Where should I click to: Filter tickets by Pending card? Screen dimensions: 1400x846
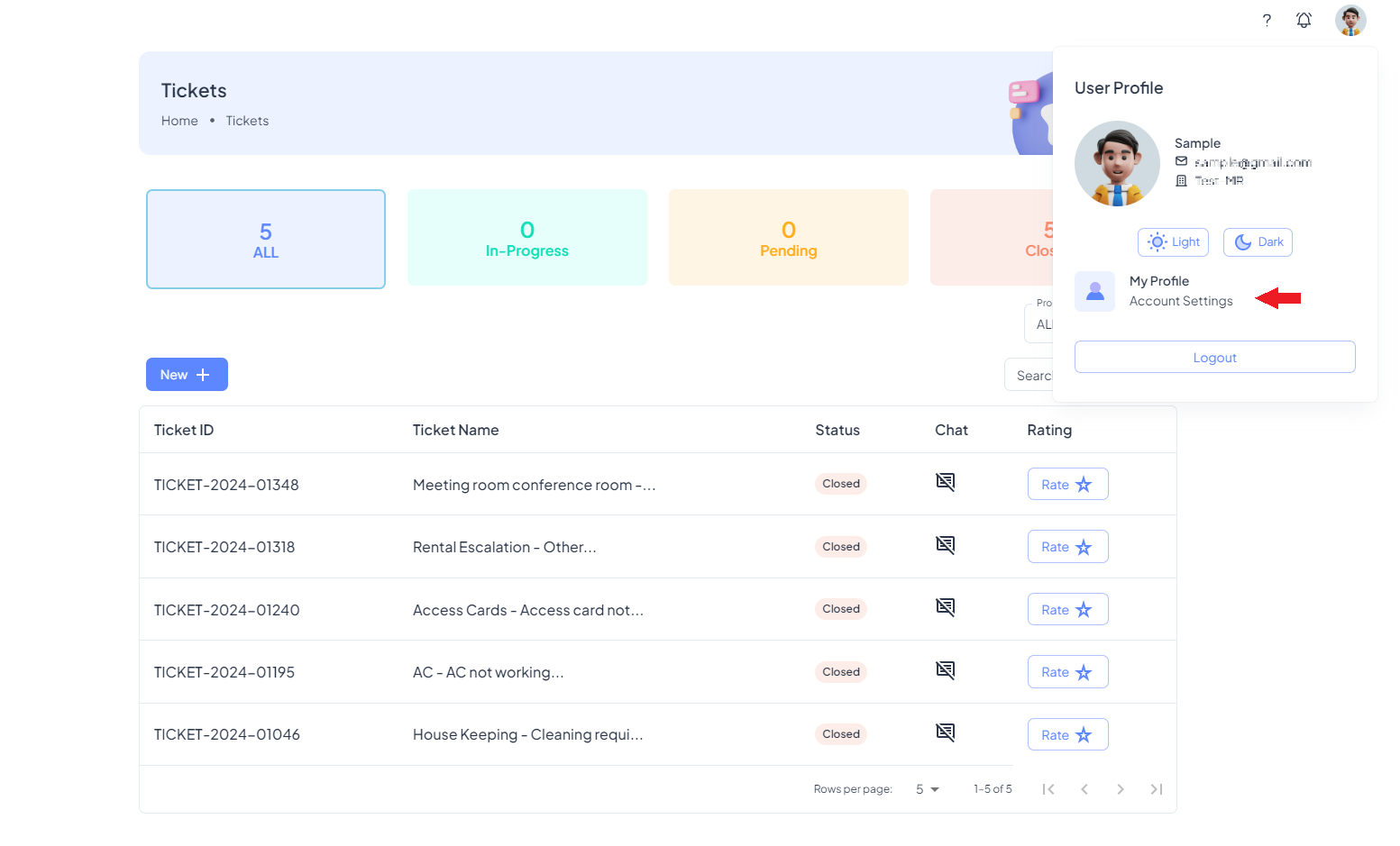[x=789, y=238]
